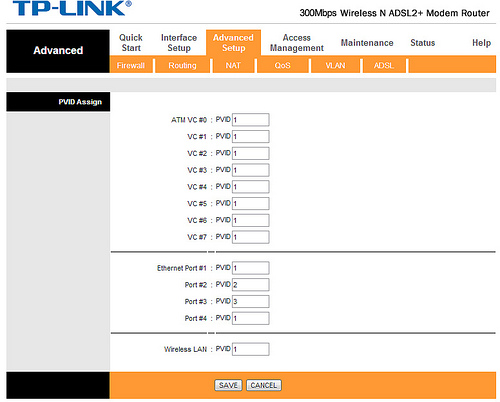Open the Status tab
500x402 pixels.
pyautogui.click(x=423, y=43)
